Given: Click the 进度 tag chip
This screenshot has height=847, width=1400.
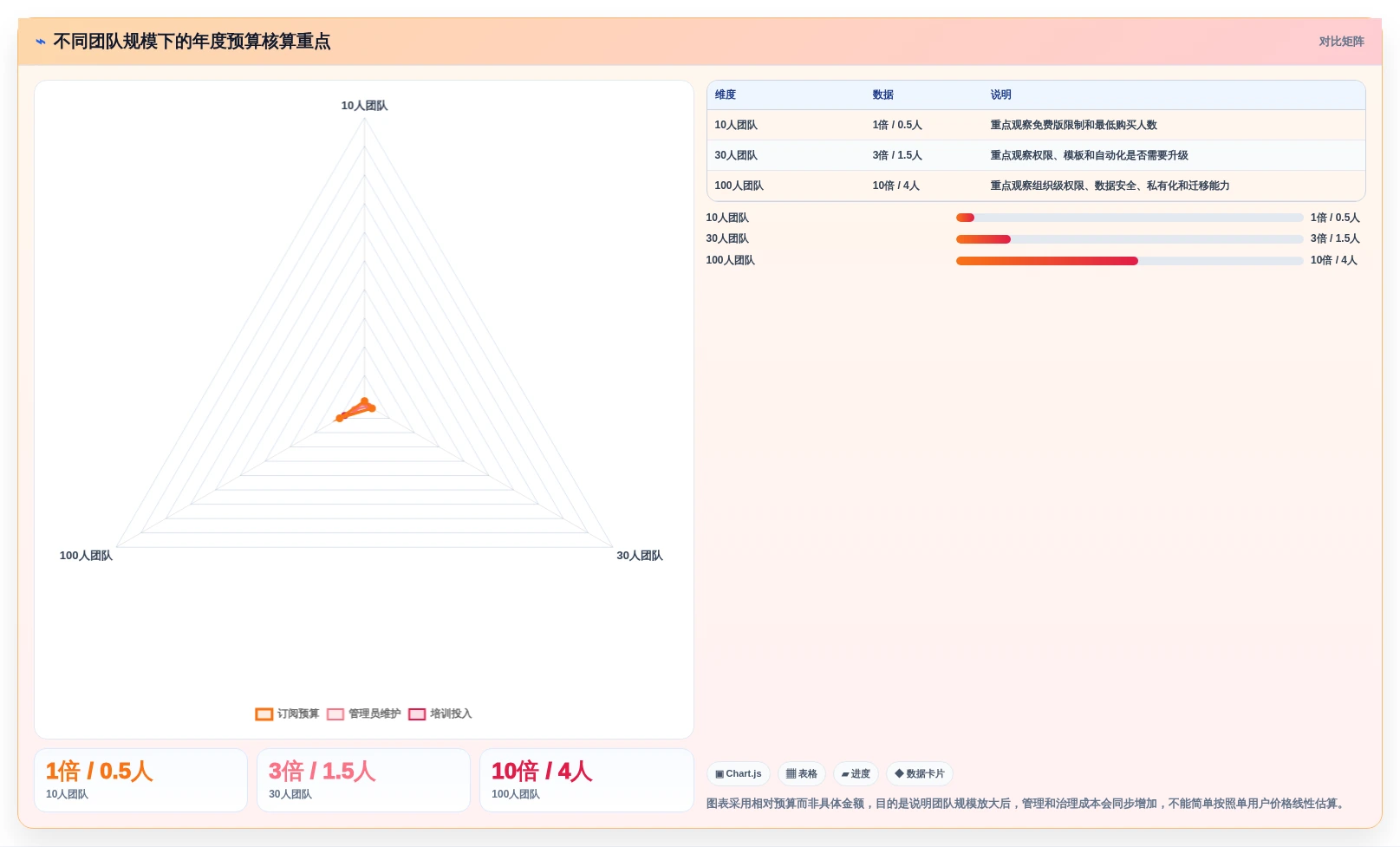Looking at the screenshot, I should tap(856, 774).
